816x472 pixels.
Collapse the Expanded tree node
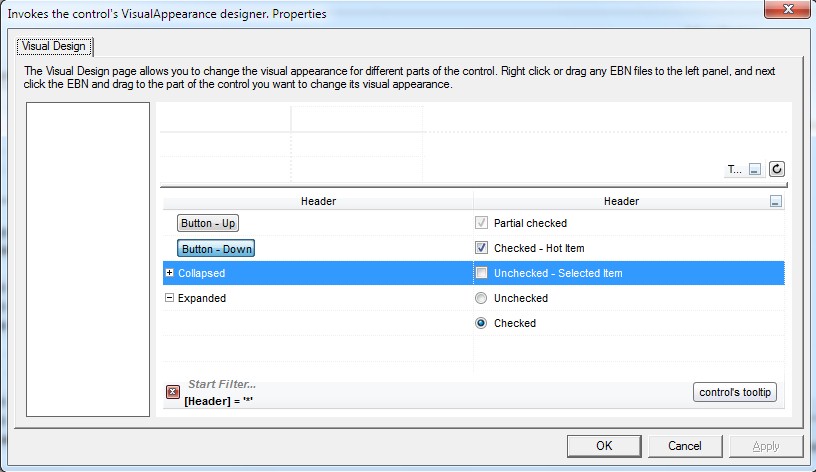[x=169, y=298]
